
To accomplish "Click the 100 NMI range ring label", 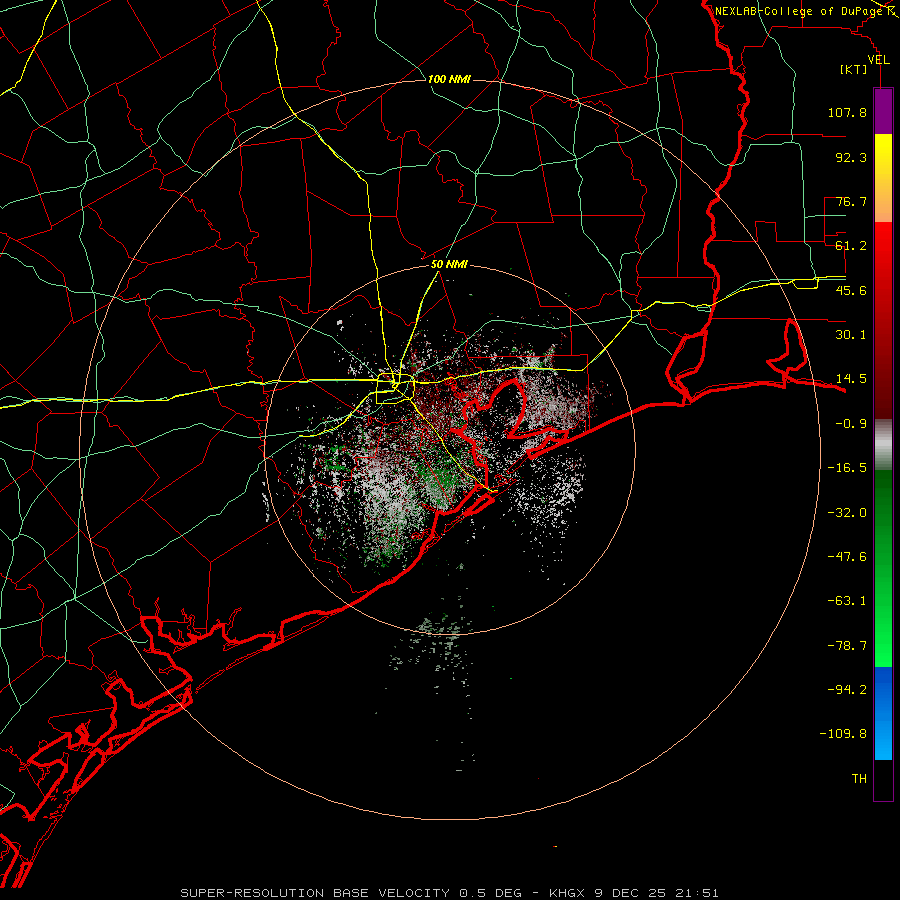I will (449, 79).
